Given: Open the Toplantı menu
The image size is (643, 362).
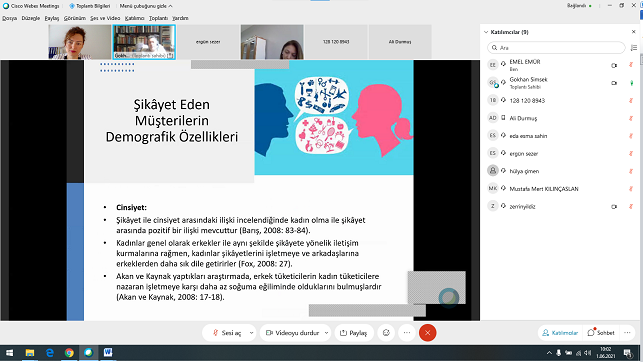Looking at the screenshot, I should pyautogui.click(x=158, y=18).
